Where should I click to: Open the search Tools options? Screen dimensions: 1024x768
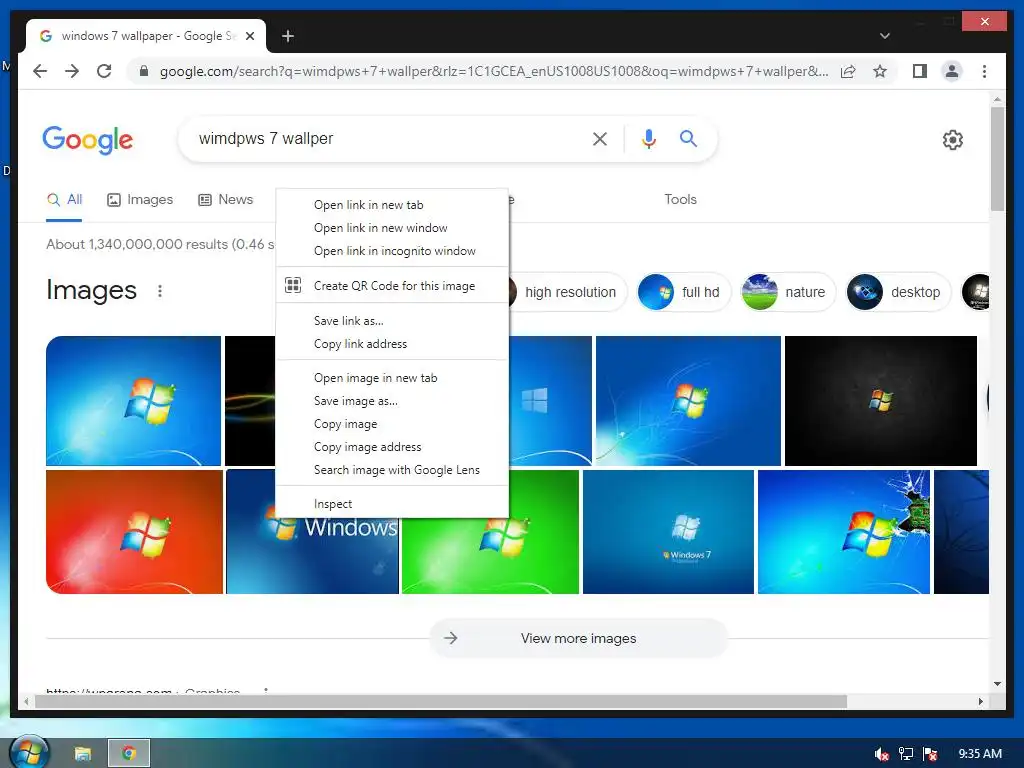tap(680, 200)
